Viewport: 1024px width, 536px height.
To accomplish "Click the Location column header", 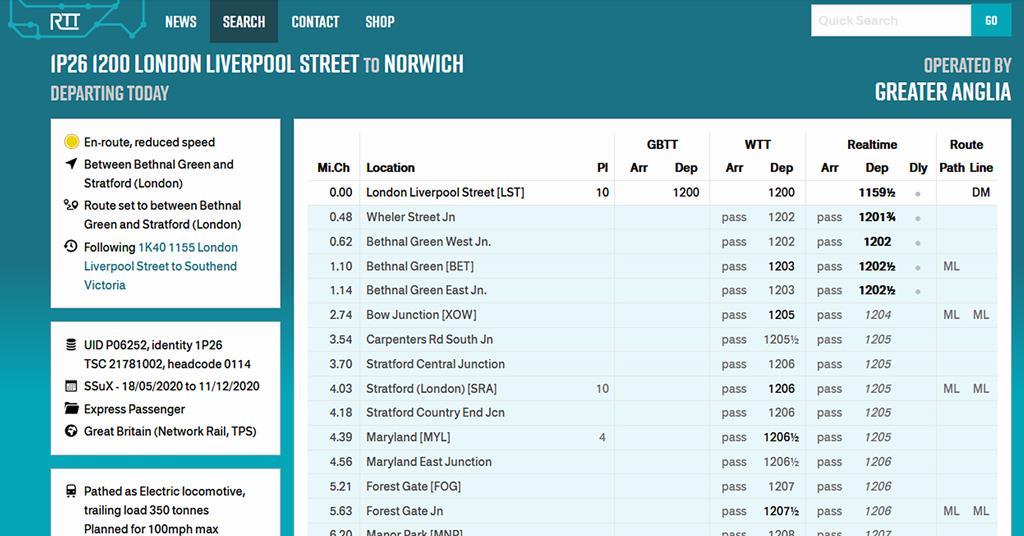I will click(x=390, y=168).
